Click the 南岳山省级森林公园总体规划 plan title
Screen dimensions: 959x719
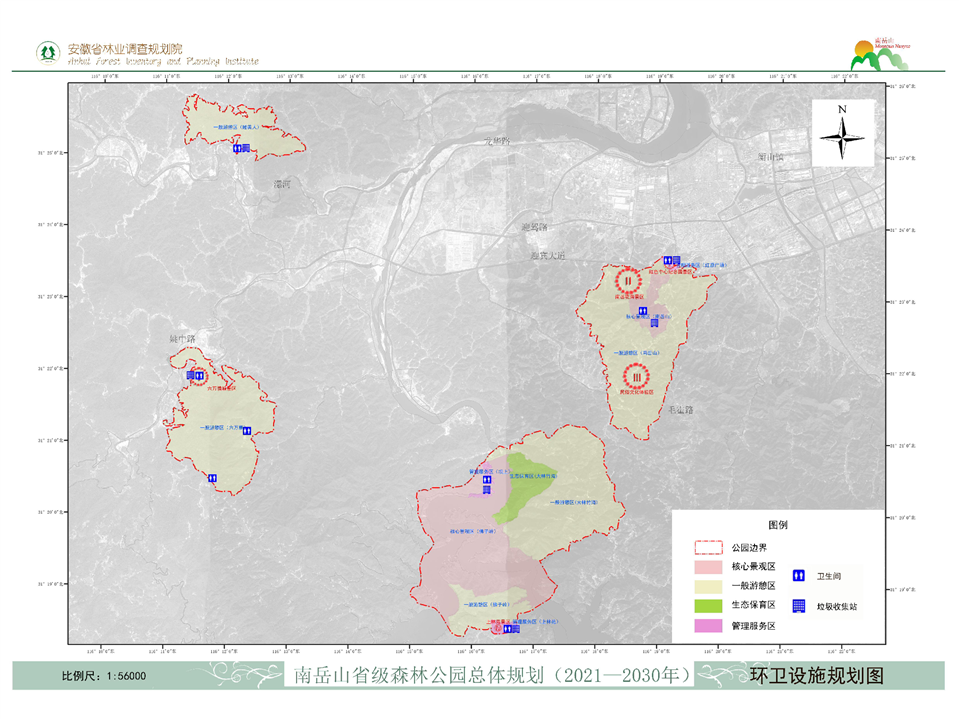(491, 676)
